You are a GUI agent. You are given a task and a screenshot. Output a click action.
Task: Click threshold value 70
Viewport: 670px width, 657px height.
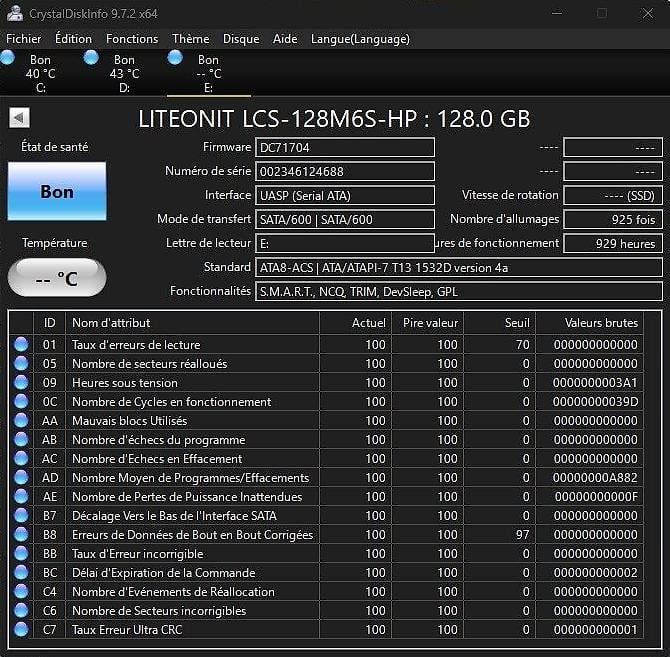[x=523, y=344]
